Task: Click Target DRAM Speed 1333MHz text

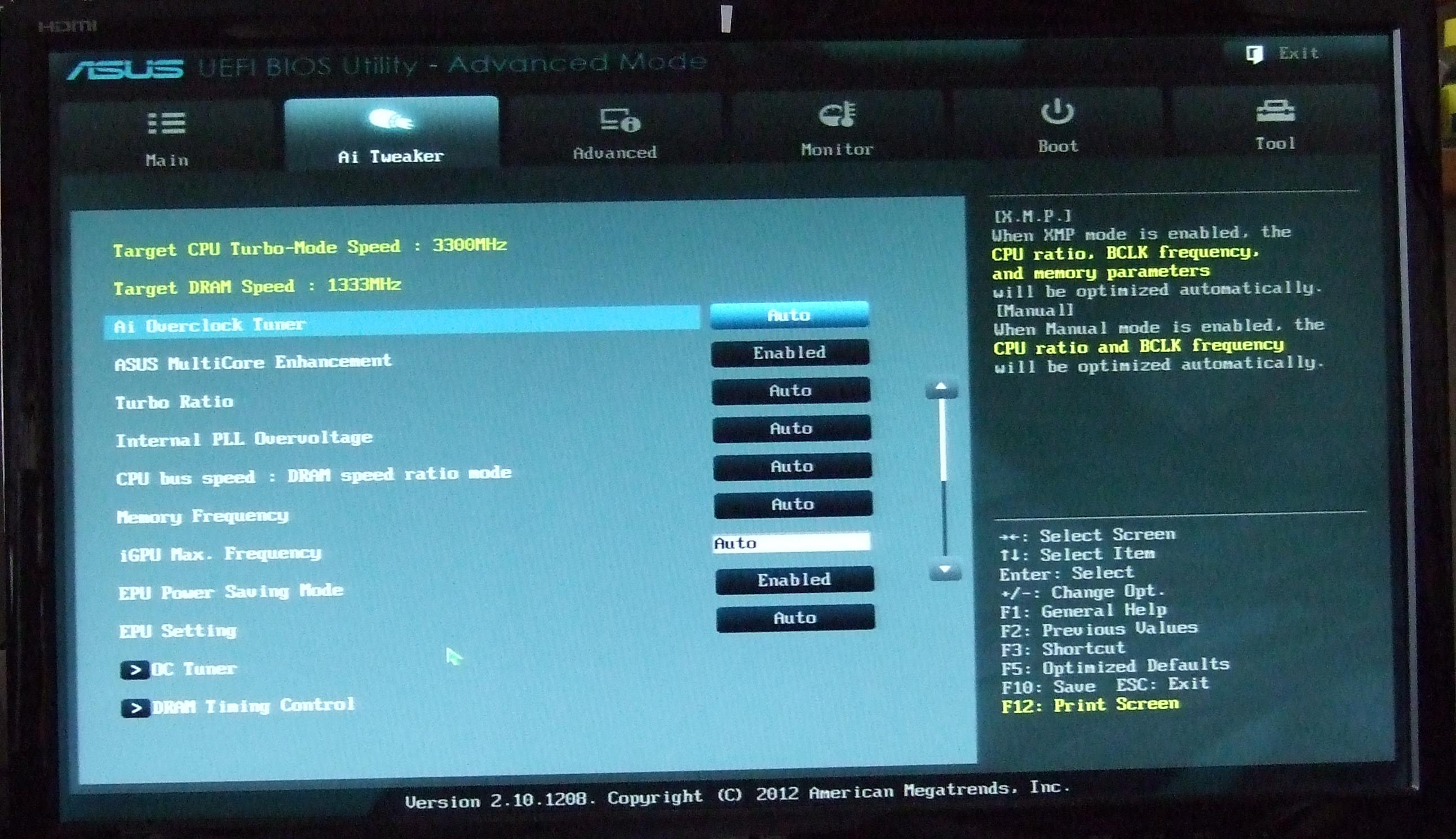Action: (257, 286)
